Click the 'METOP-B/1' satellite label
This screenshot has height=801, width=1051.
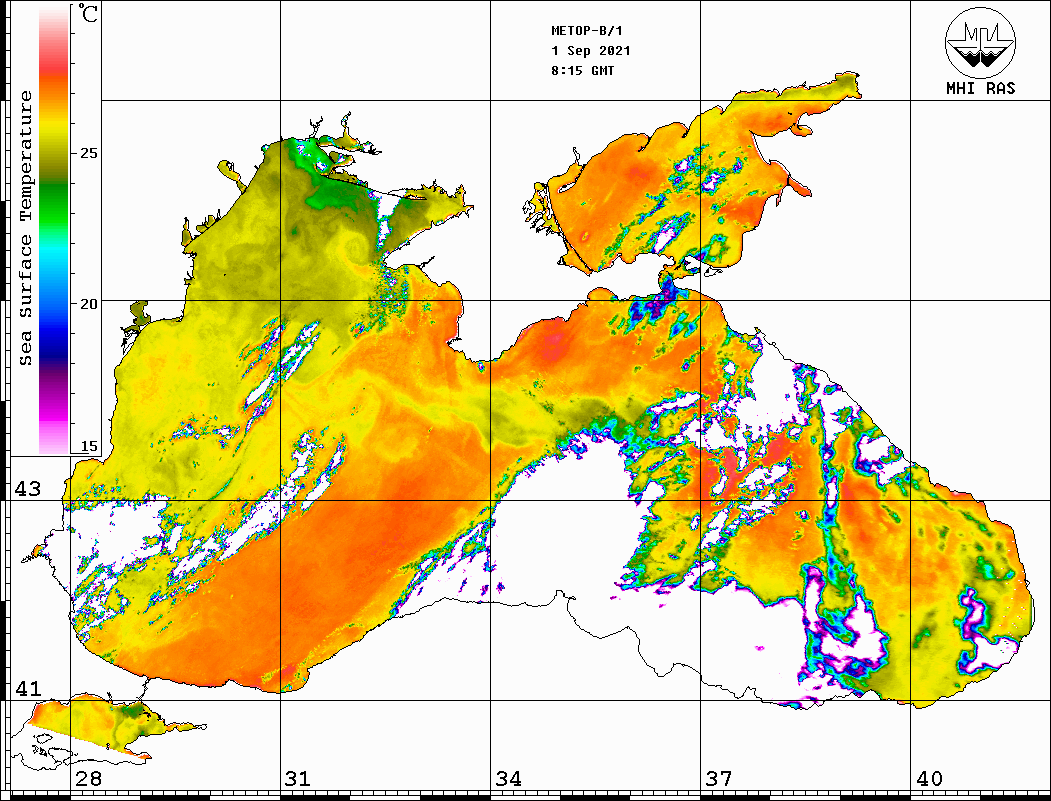pos(586,31)
